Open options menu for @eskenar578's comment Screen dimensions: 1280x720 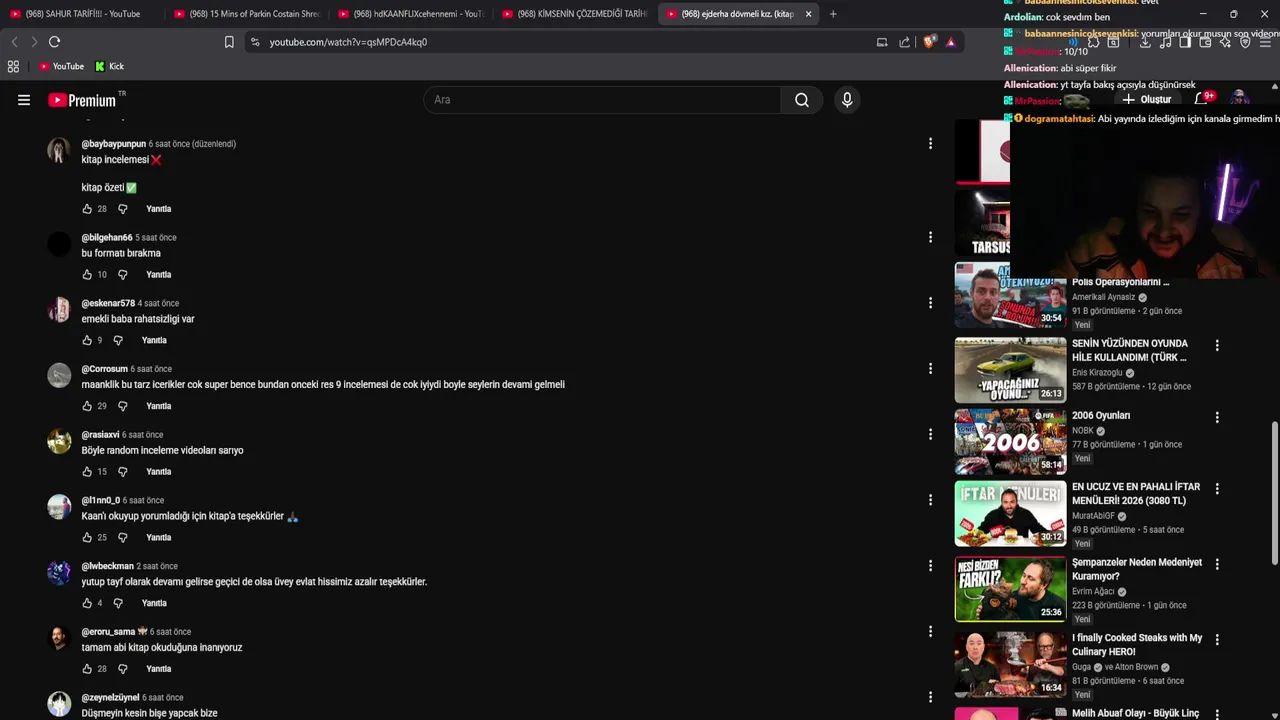pos(930,303)
